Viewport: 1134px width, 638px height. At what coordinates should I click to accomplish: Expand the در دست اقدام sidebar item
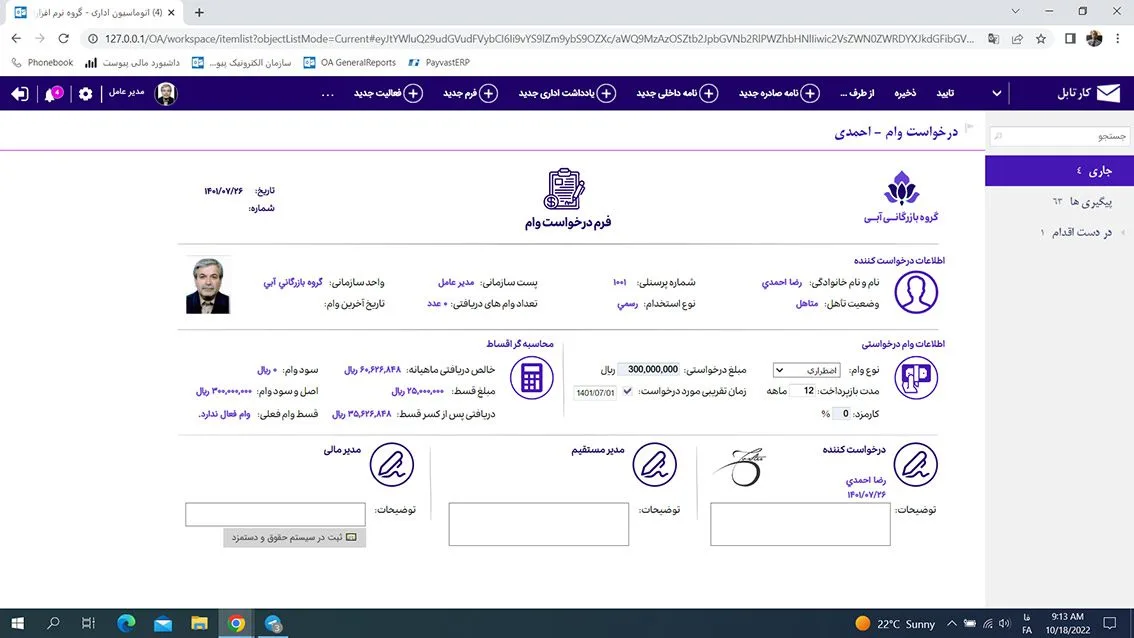point(1122,233)
